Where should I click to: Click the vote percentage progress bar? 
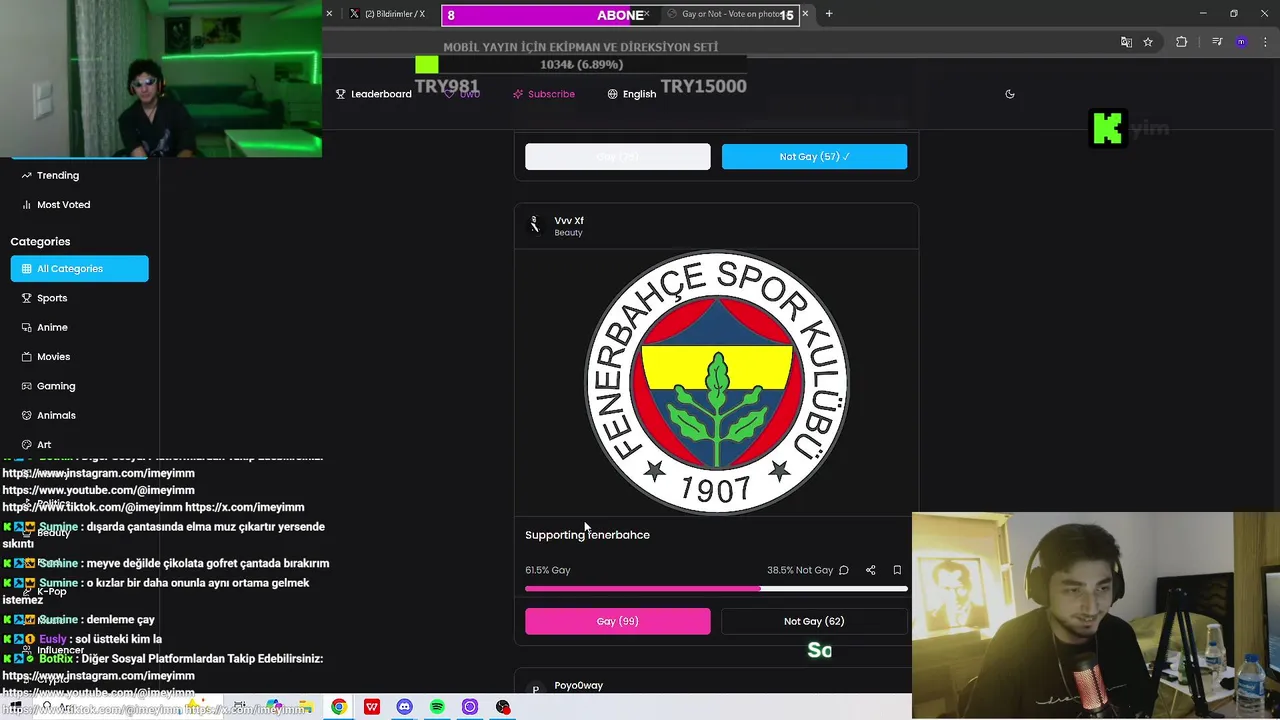tap(716, 589)
